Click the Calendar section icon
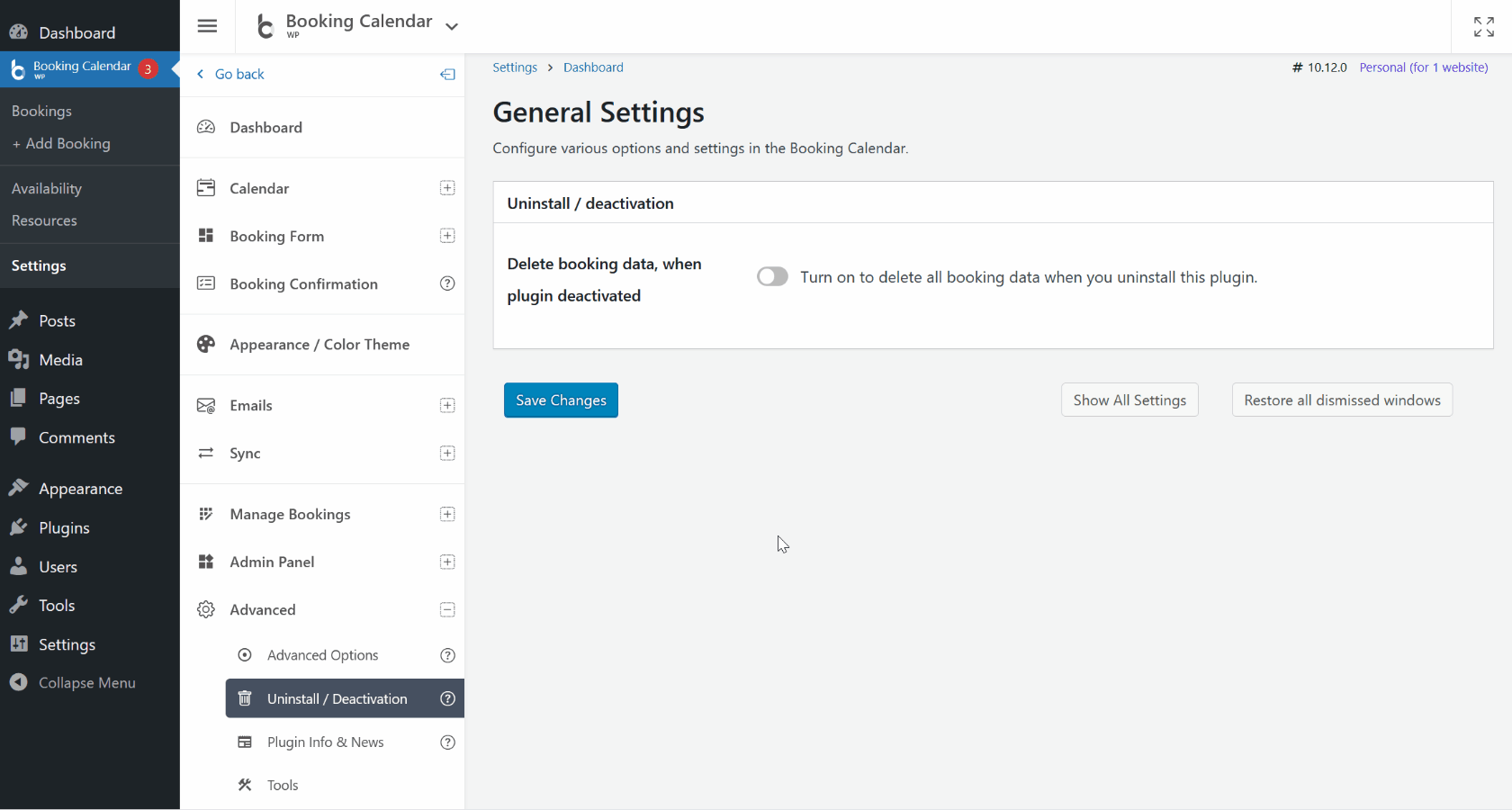This screenshot has width=1512, height=810. [206, 188]
